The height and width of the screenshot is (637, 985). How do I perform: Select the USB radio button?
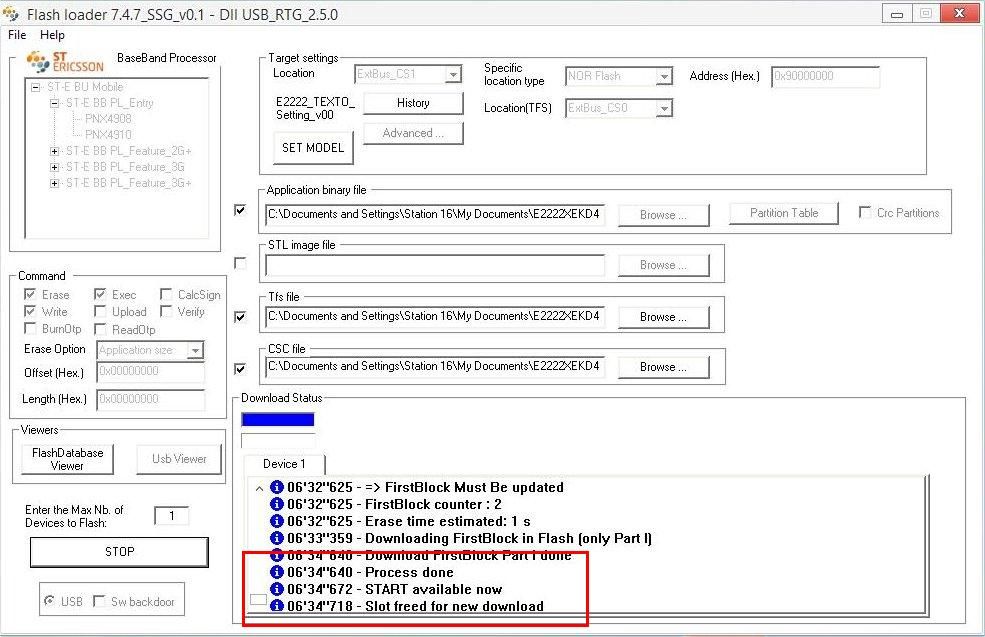(49, 601)
